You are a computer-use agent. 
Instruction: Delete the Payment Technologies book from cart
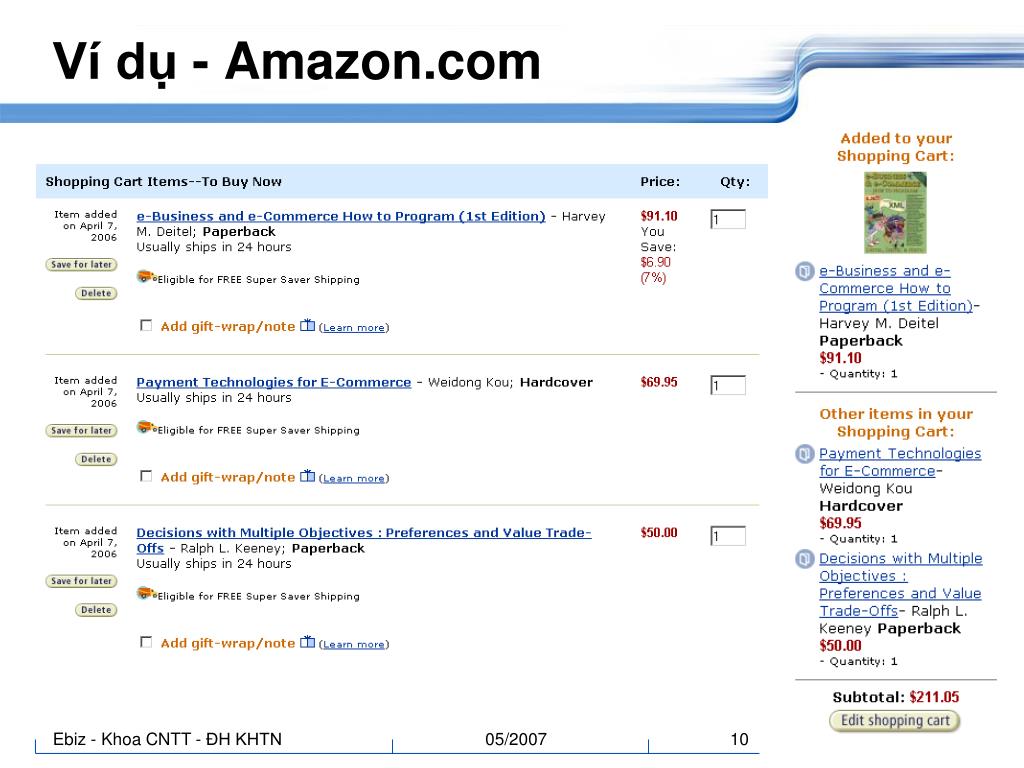(96, 459)
